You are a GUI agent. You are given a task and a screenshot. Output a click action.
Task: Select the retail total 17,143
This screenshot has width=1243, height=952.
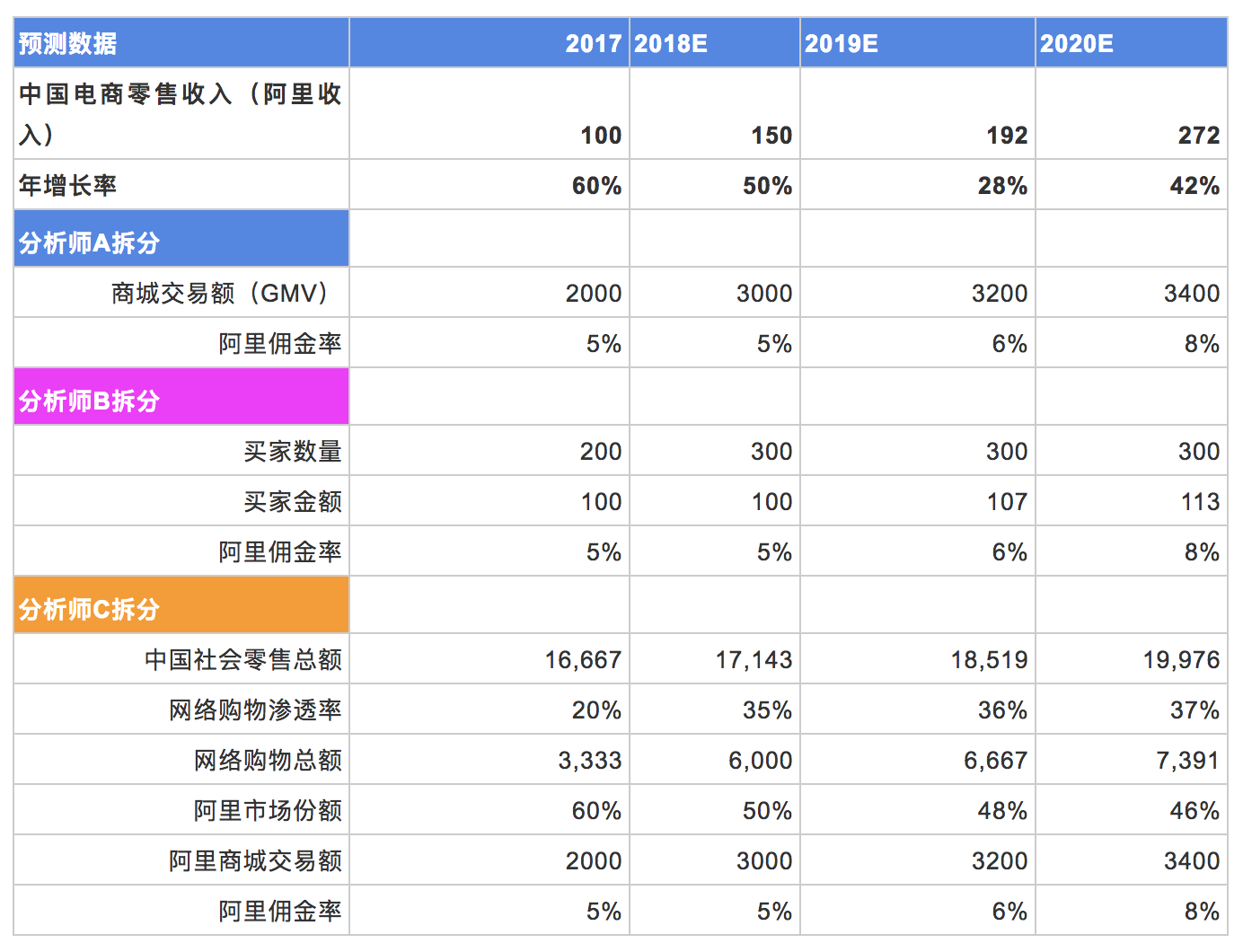pyautogui.click(x=754, y=660)
